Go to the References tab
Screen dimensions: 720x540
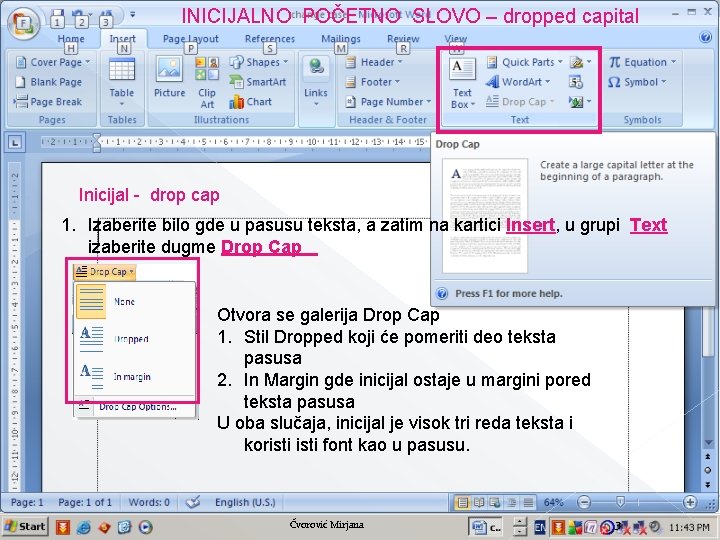270,39
